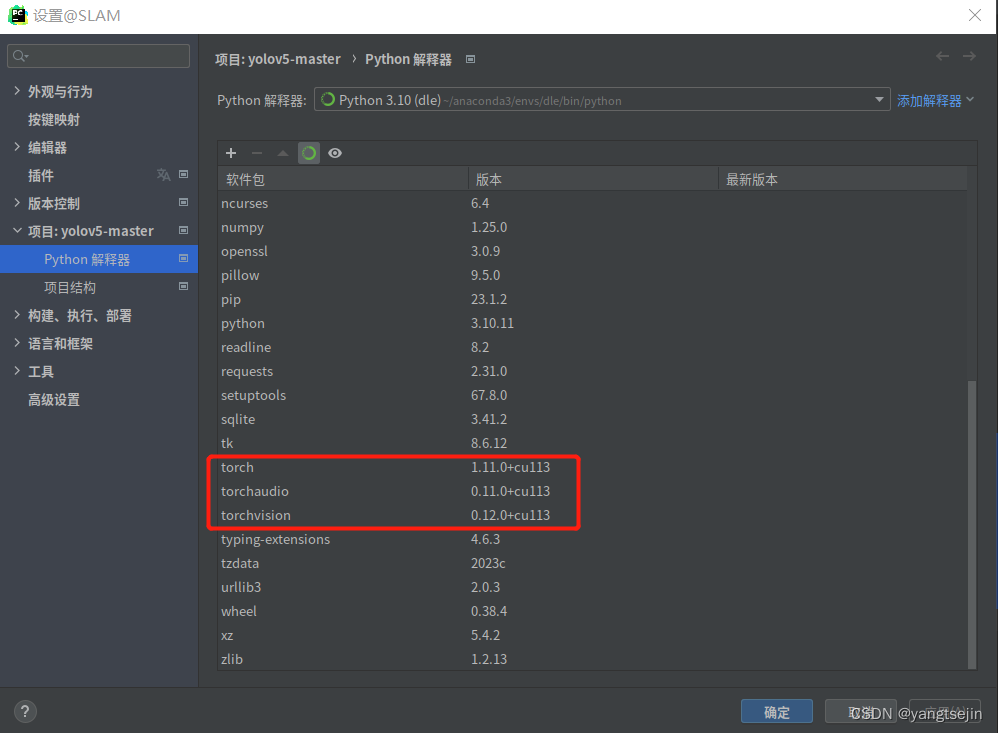Expand the 构建、执行、部署 section
998x733 pixels.
click(x=17, y=315)
